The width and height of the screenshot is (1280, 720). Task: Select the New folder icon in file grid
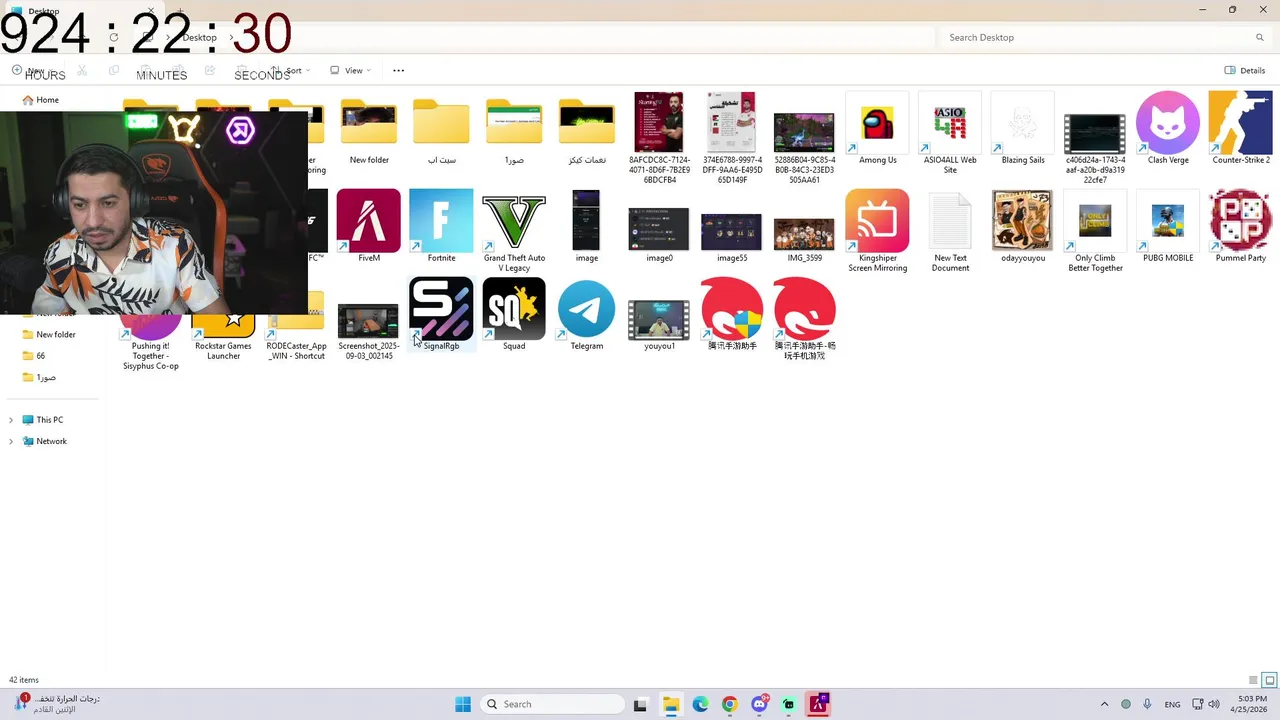coord(369,122)
